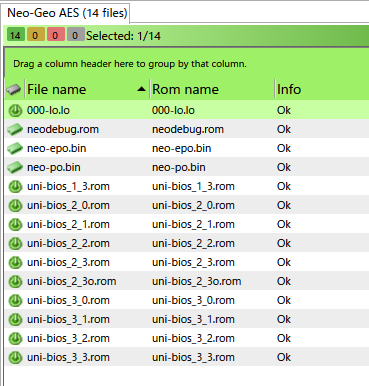Click the power icon beside uni-bios_3_2.rom
The width and height of the screenshot is (369, 386).
(x=15, y=338)
